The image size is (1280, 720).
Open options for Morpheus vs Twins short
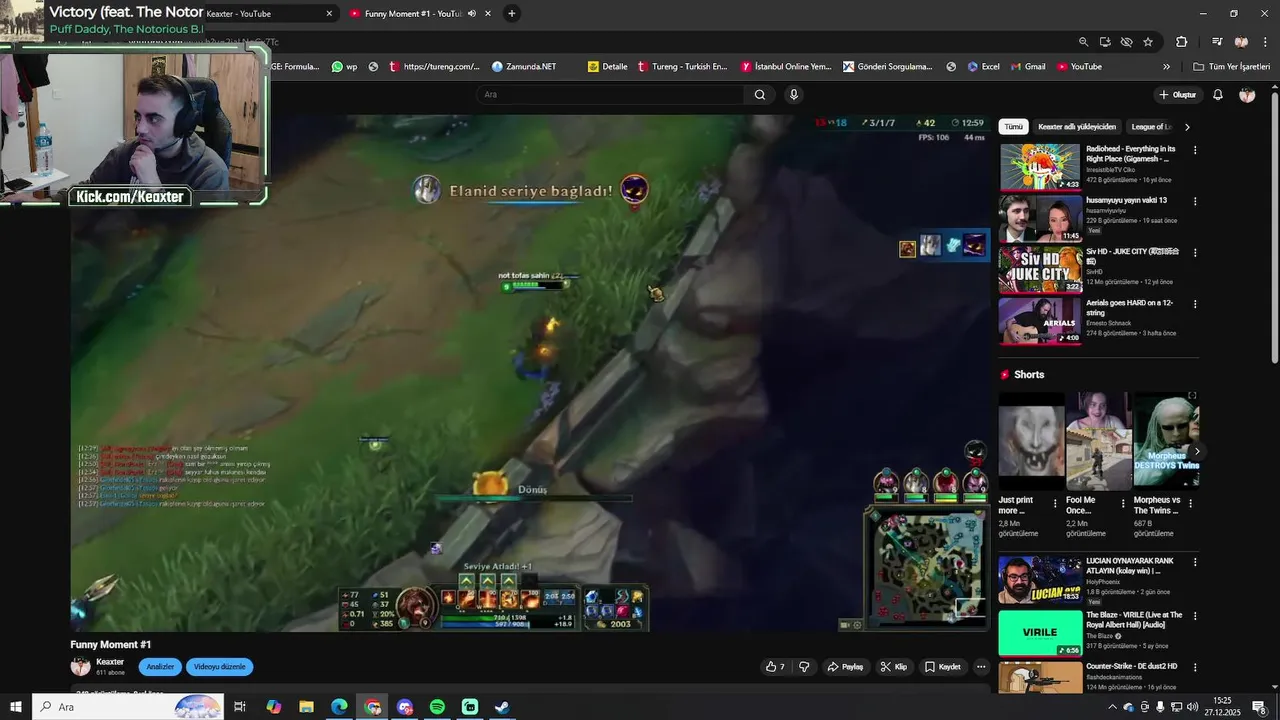tap(1190, 504)
